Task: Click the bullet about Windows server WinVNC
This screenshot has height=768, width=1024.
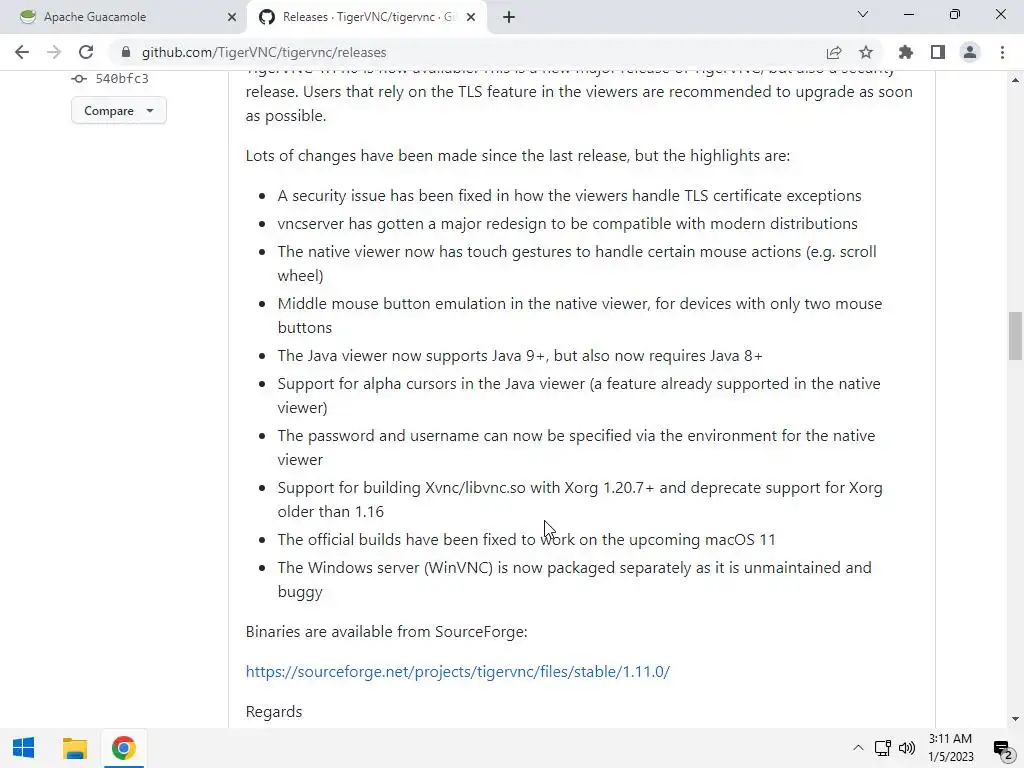Action: pos(575,579)
